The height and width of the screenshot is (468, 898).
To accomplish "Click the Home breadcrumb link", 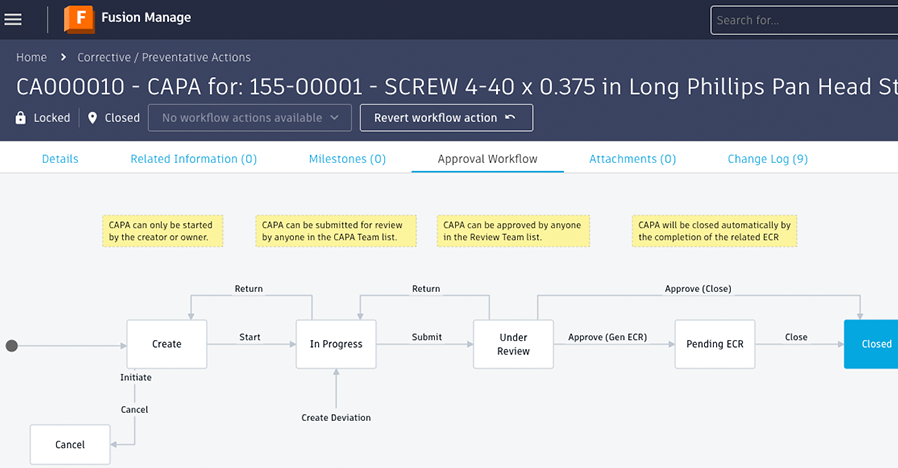I will 31,58.
